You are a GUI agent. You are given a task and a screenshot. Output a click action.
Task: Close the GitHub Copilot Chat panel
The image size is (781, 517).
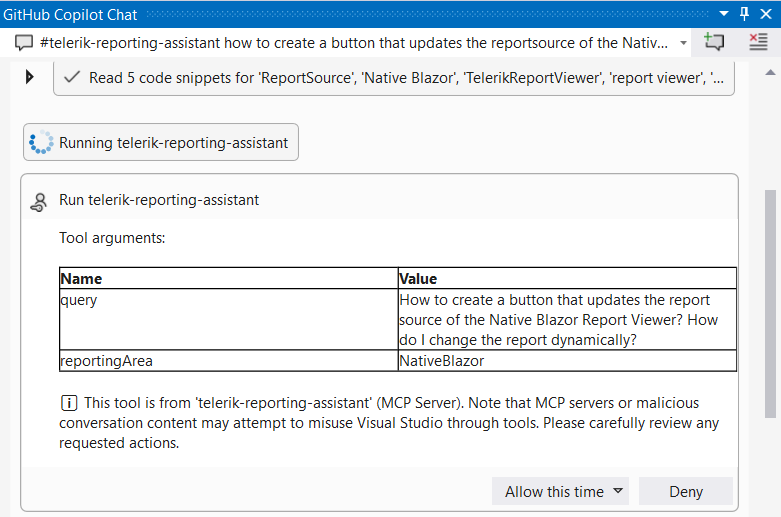click(x=766, y=14)
